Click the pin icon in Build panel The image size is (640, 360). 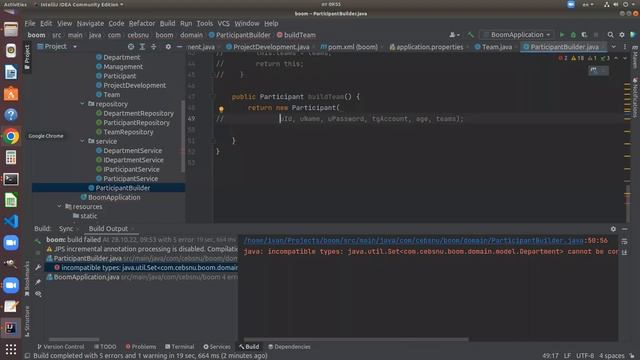(x=38, y=282)
